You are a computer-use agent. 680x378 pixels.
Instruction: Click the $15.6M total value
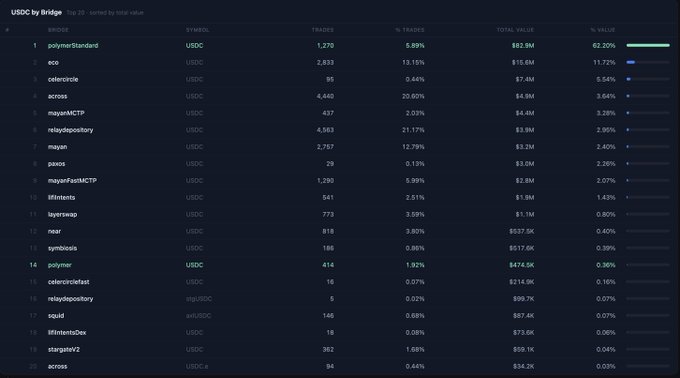[523, 62]
